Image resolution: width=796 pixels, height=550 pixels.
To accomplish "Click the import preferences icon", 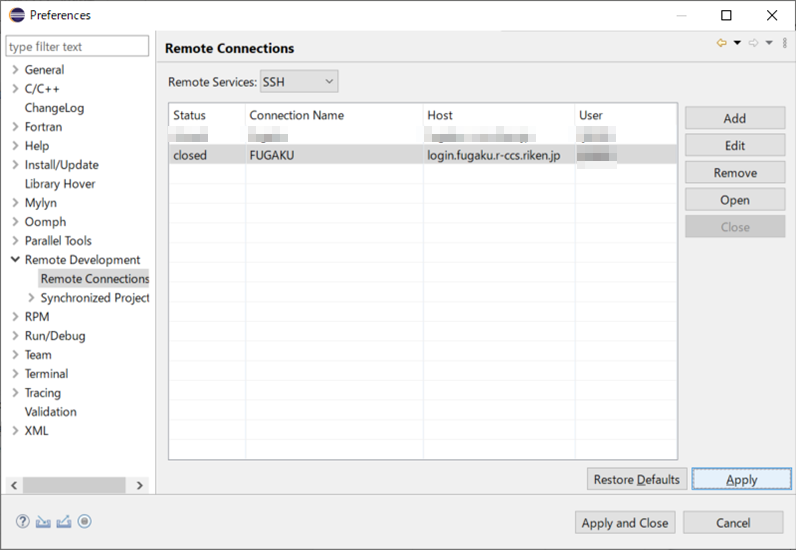I will [x=43, y=521].
